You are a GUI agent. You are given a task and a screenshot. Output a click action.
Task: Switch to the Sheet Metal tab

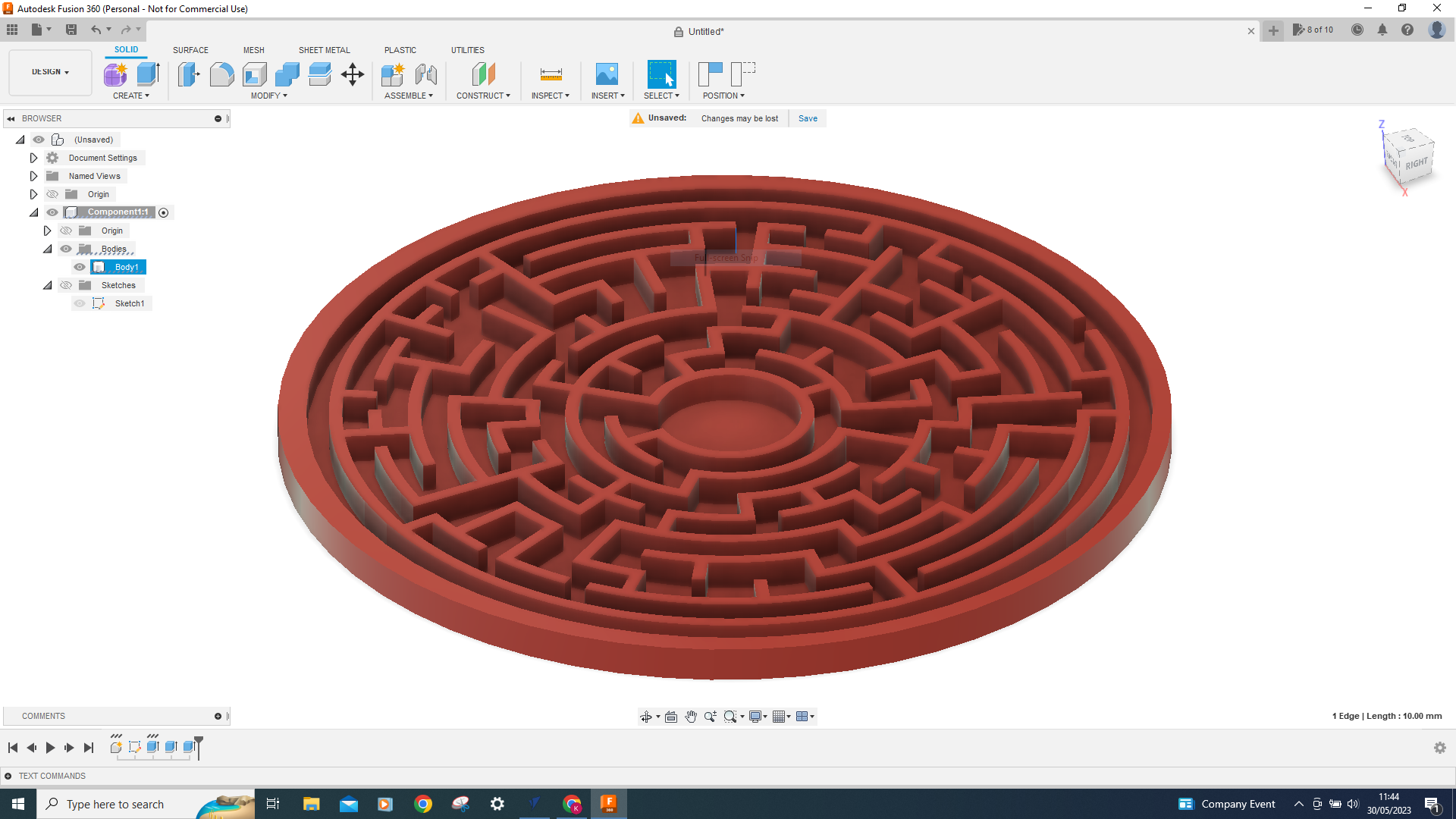coord(324,50)
